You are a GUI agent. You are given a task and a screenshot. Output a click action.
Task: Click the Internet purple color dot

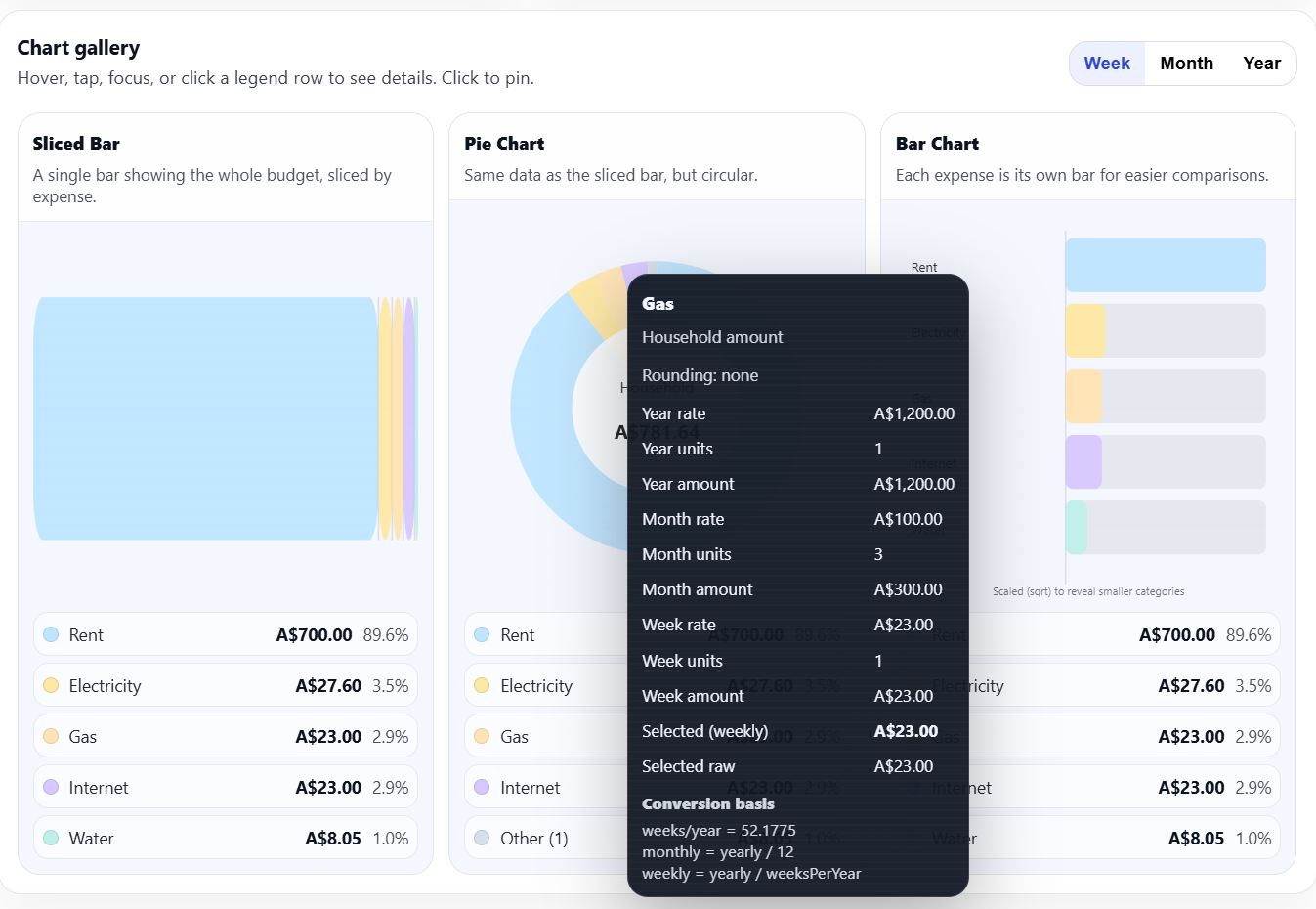tap(50, 787)
